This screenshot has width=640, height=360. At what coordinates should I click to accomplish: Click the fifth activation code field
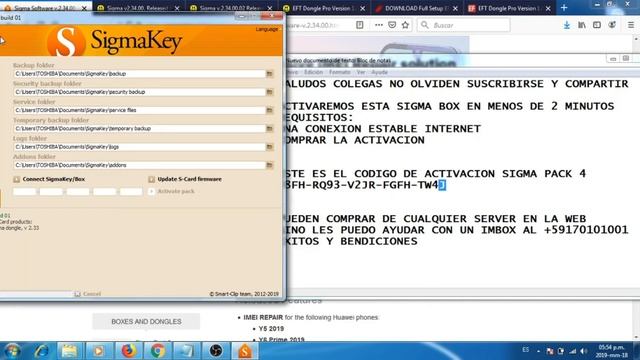(131, 191)
